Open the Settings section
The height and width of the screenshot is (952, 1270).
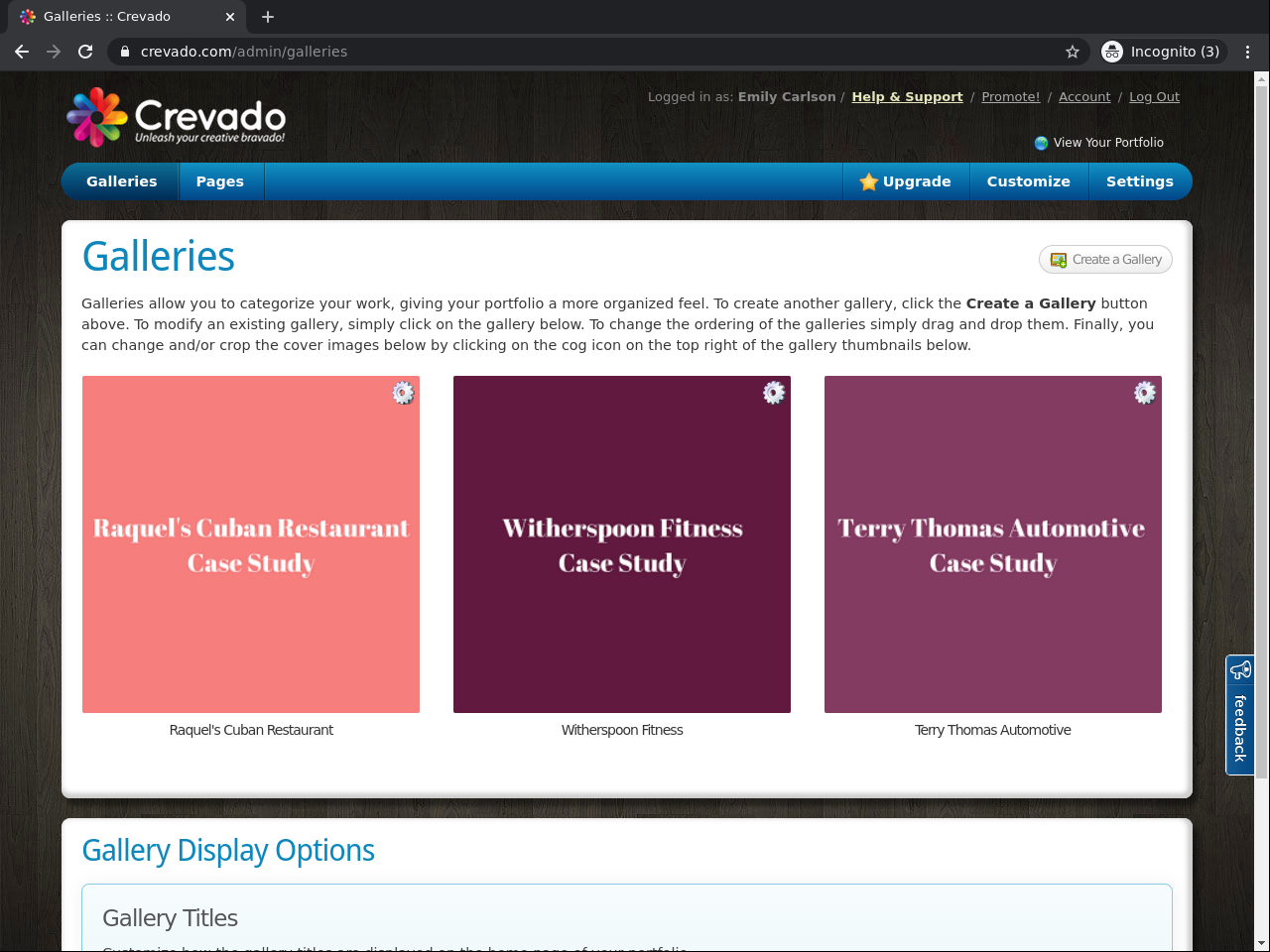coord(1140,181)
